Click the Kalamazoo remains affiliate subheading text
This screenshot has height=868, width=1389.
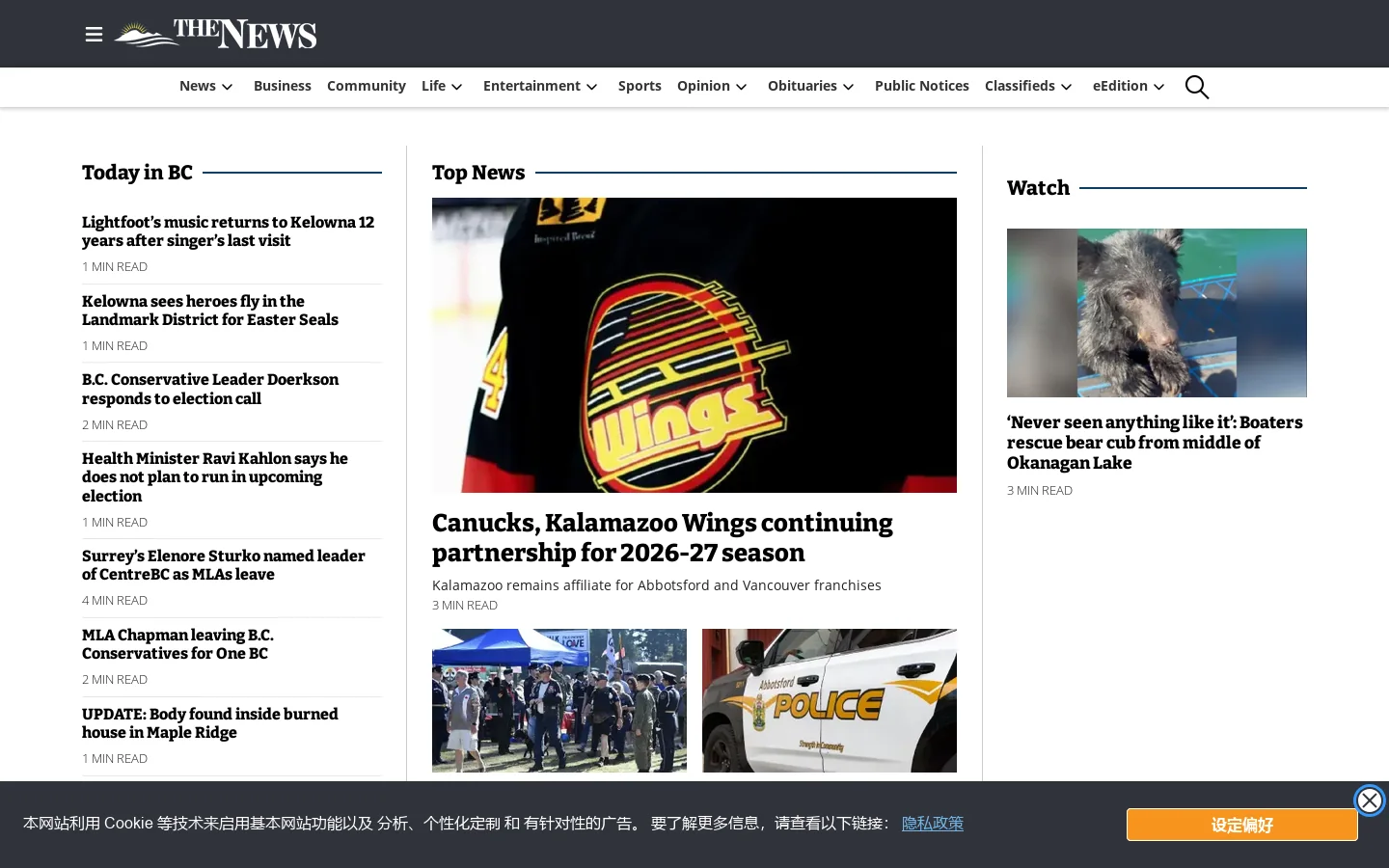(657, 585)
